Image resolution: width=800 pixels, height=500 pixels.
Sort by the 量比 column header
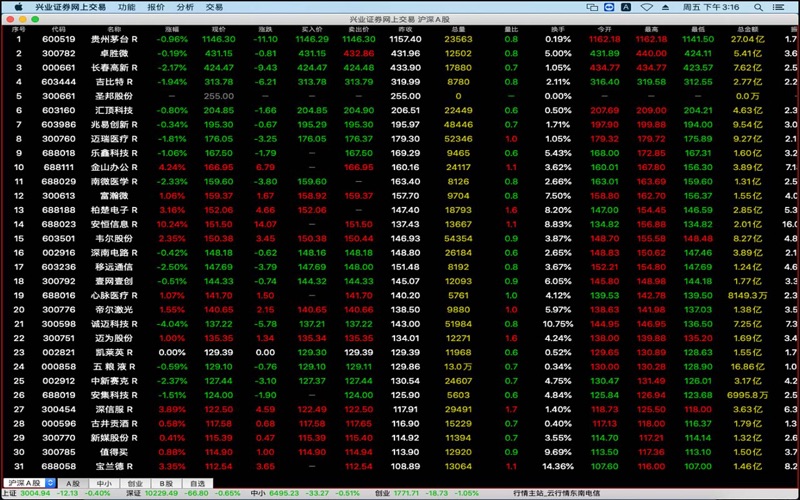(511, 30)
